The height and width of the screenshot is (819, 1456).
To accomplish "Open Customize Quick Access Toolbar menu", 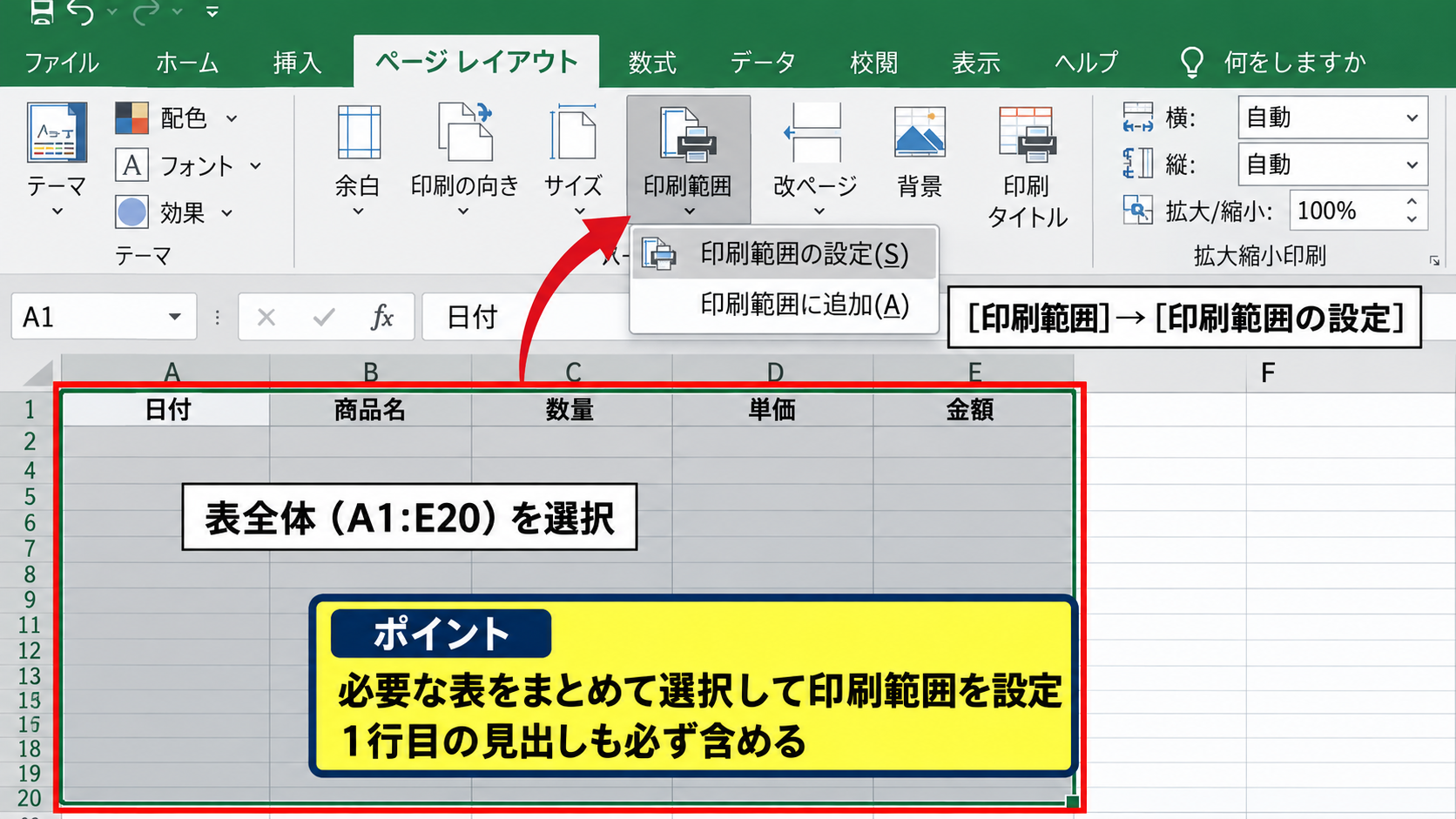I will 212,11.
